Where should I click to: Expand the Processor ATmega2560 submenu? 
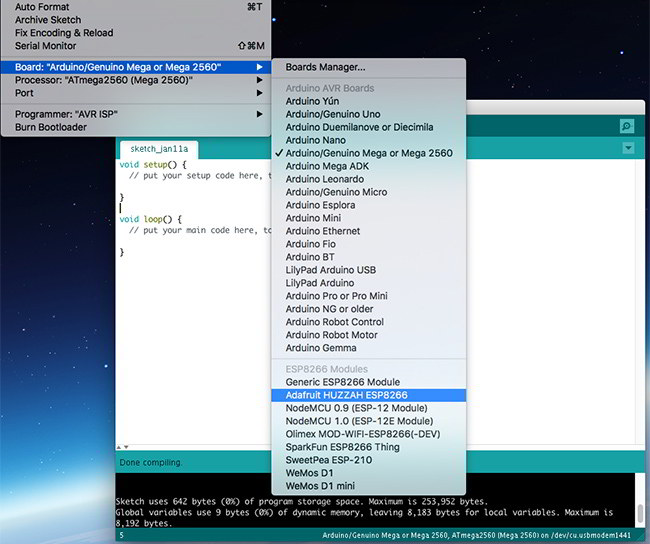tap(136, 80)
